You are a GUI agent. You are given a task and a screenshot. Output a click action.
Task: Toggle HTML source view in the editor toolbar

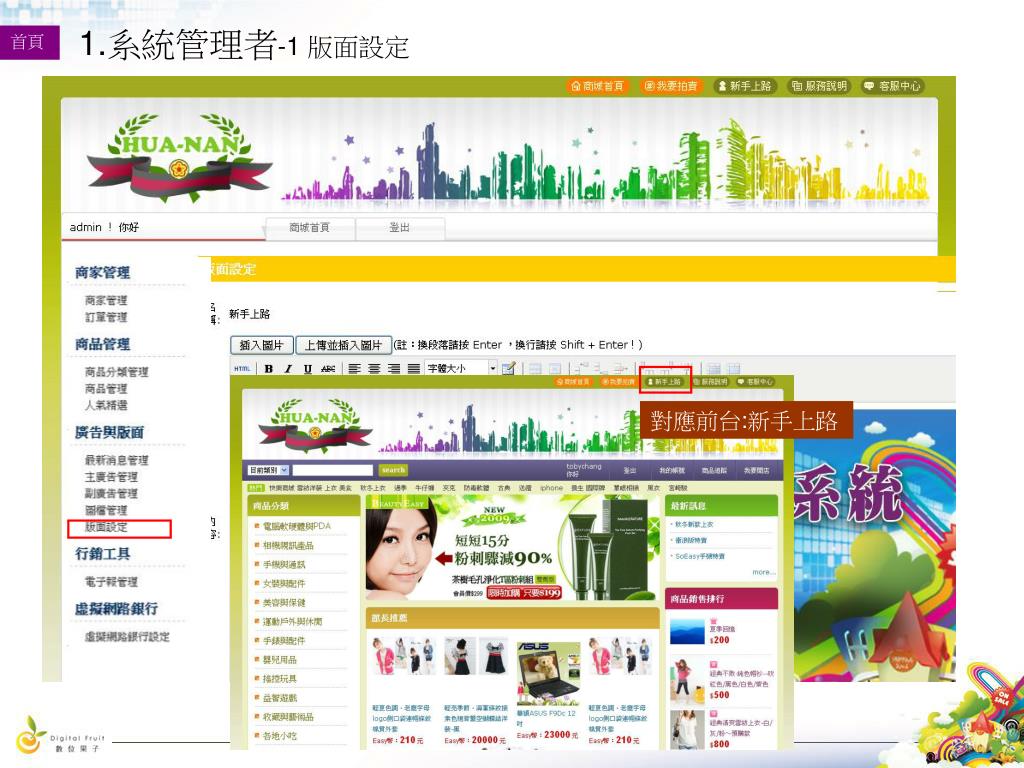[x=242, y=368]
